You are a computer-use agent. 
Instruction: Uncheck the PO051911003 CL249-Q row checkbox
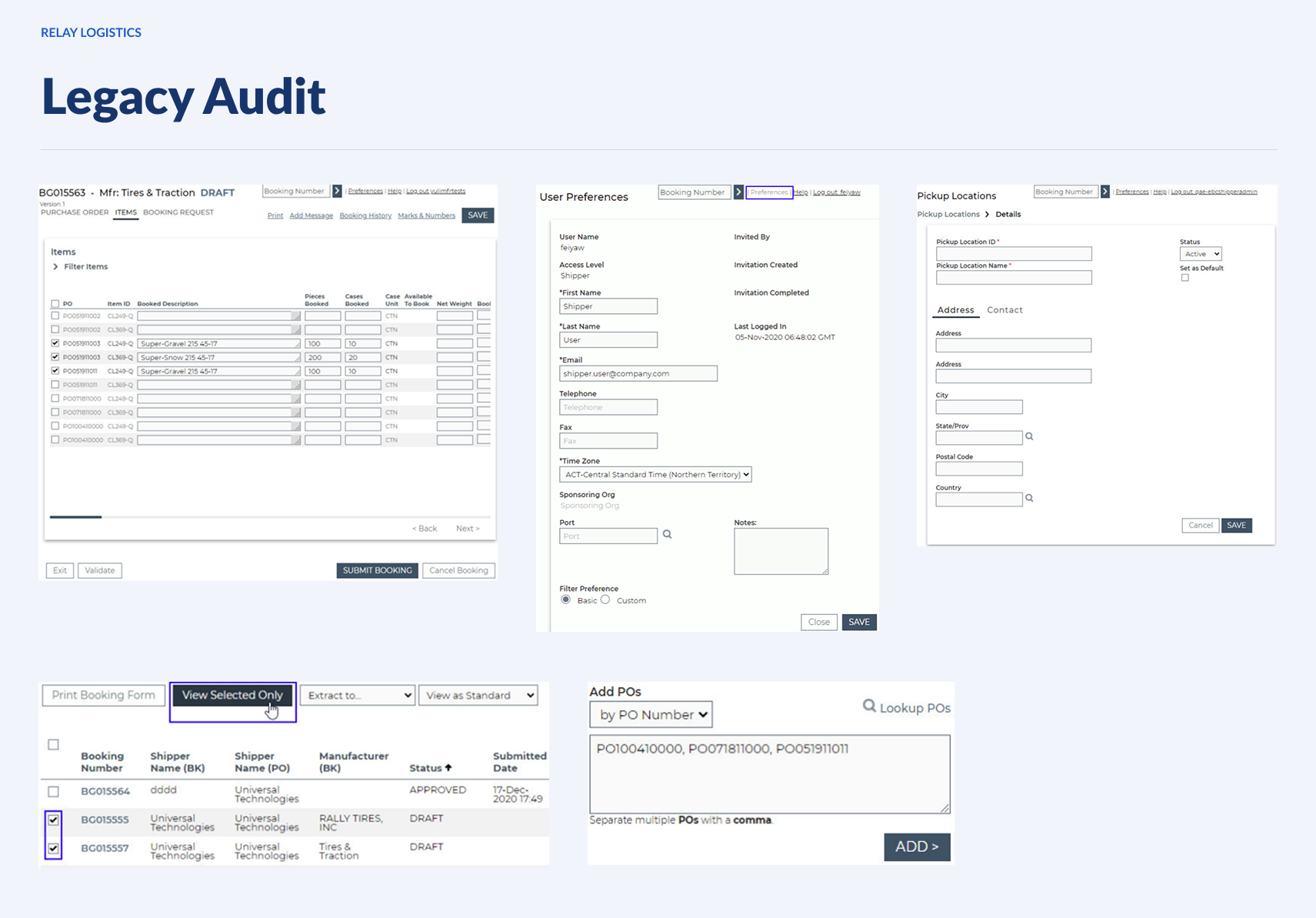tap(55, 343)
